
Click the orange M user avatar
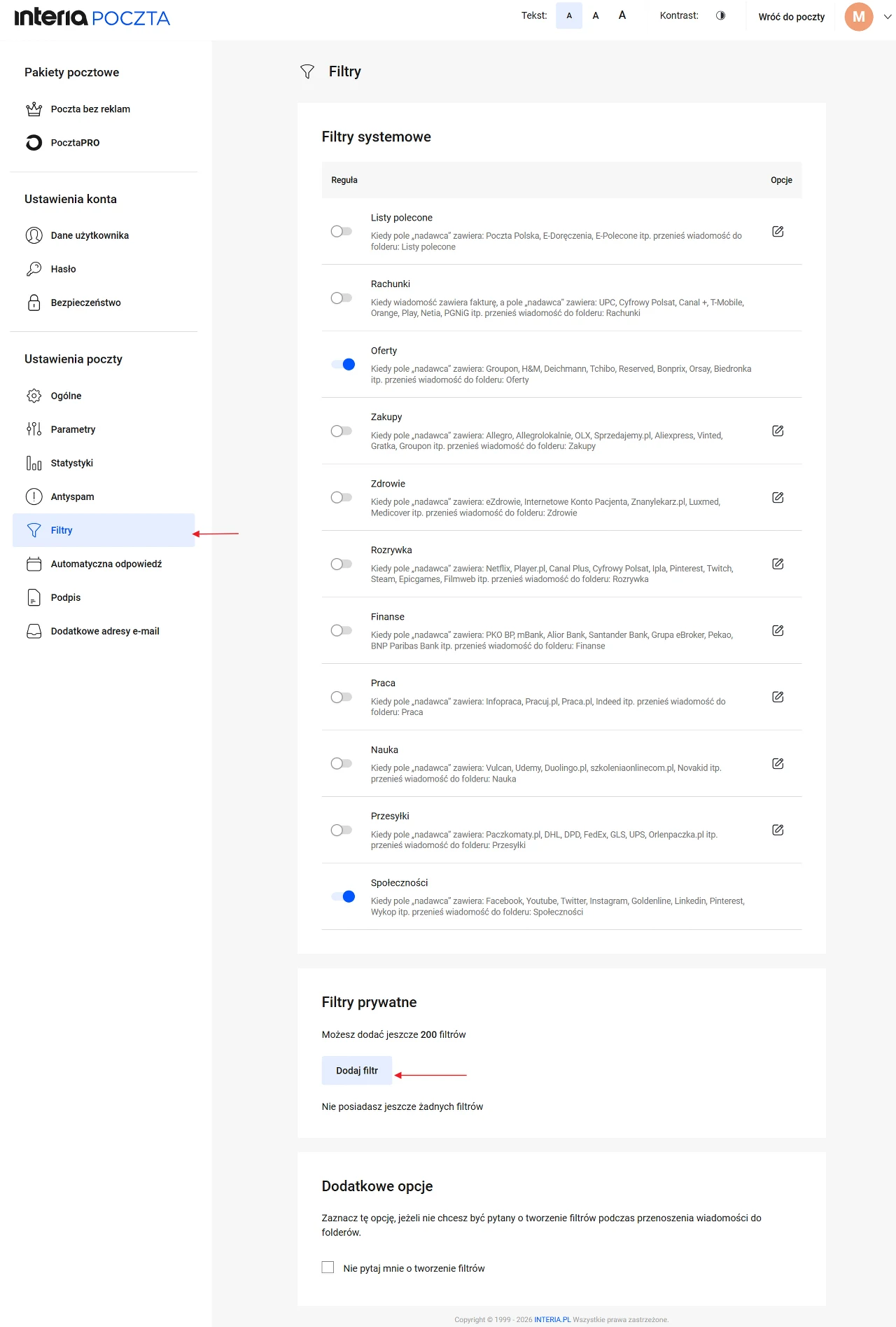click(858, 17)
